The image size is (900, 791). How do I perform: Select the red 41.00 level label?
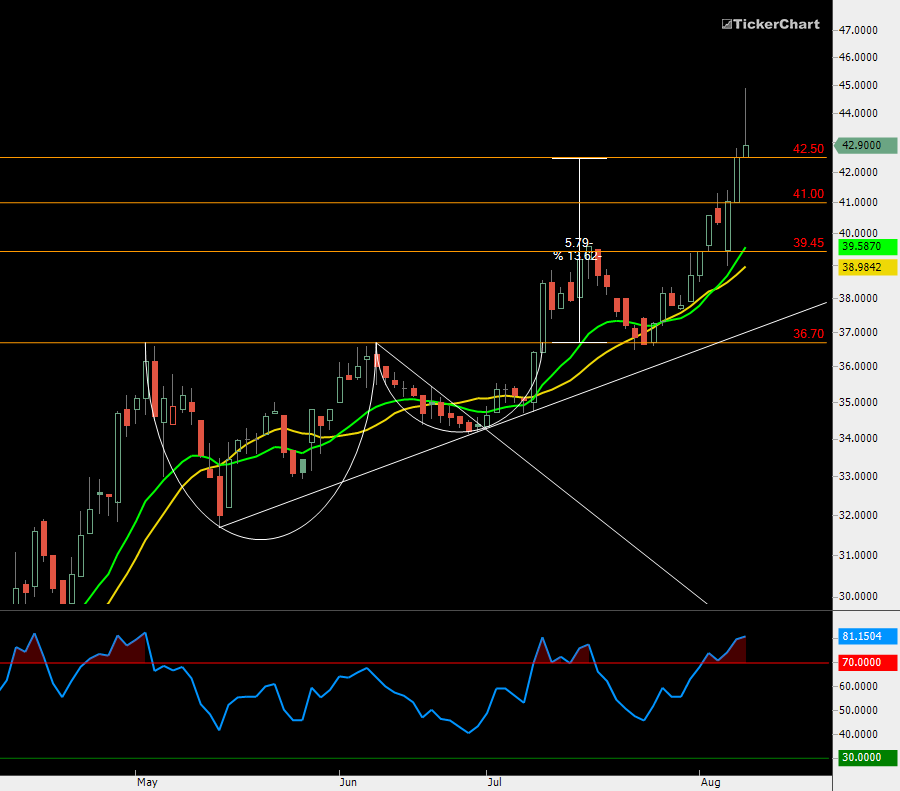(x=808, y=194)
